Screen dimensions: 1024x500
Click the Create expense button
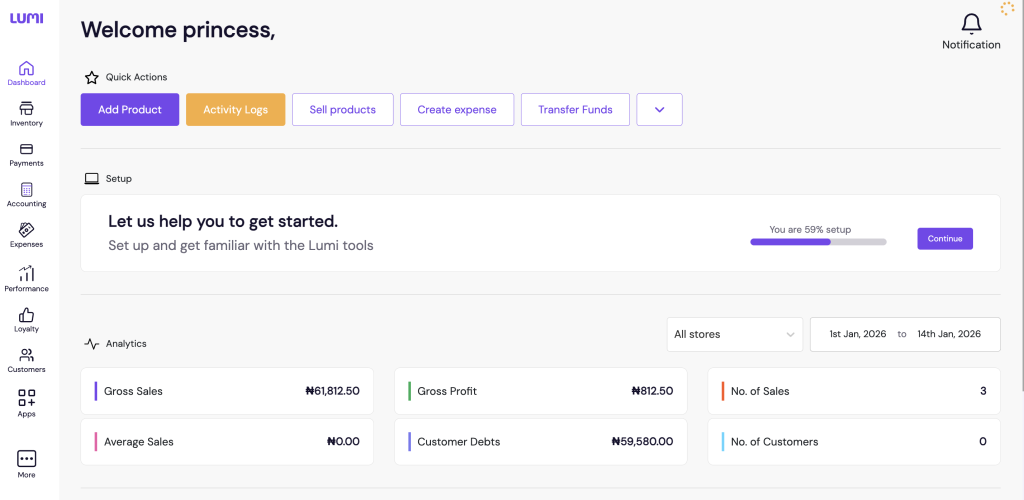pos(456,110)
